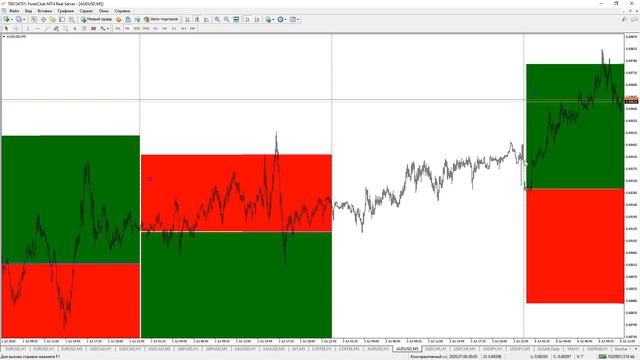Toggle the AutoTrading button
The image size is (640, 360).
pos(161,19)
